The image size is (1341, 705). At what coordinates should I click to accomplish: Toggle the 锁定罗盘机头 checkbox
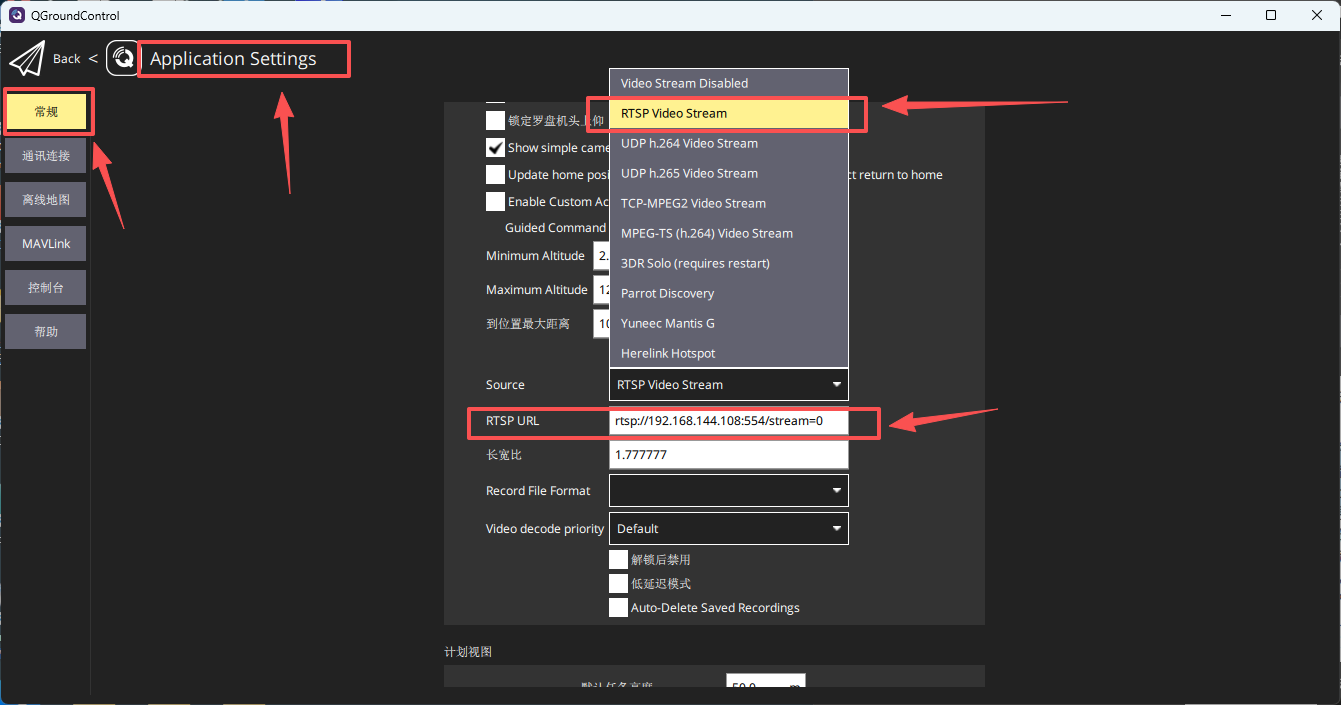pos(495,120)
